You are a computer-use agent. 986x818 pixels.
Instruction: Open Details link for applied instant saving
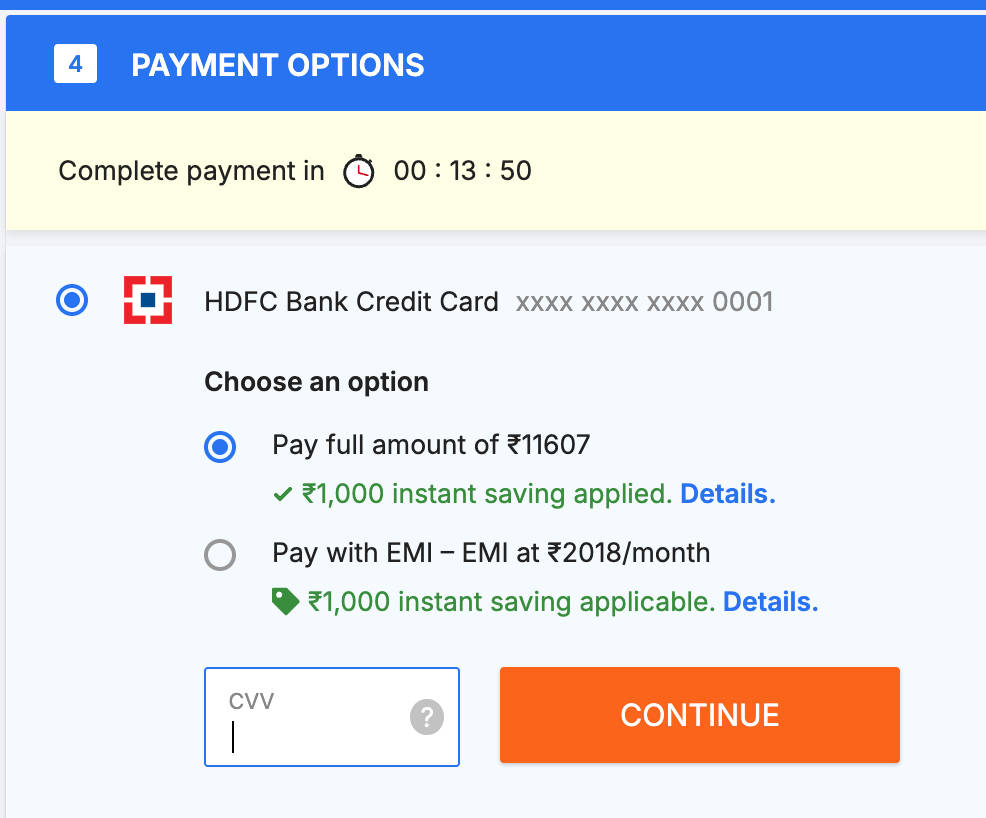(727, 494)
